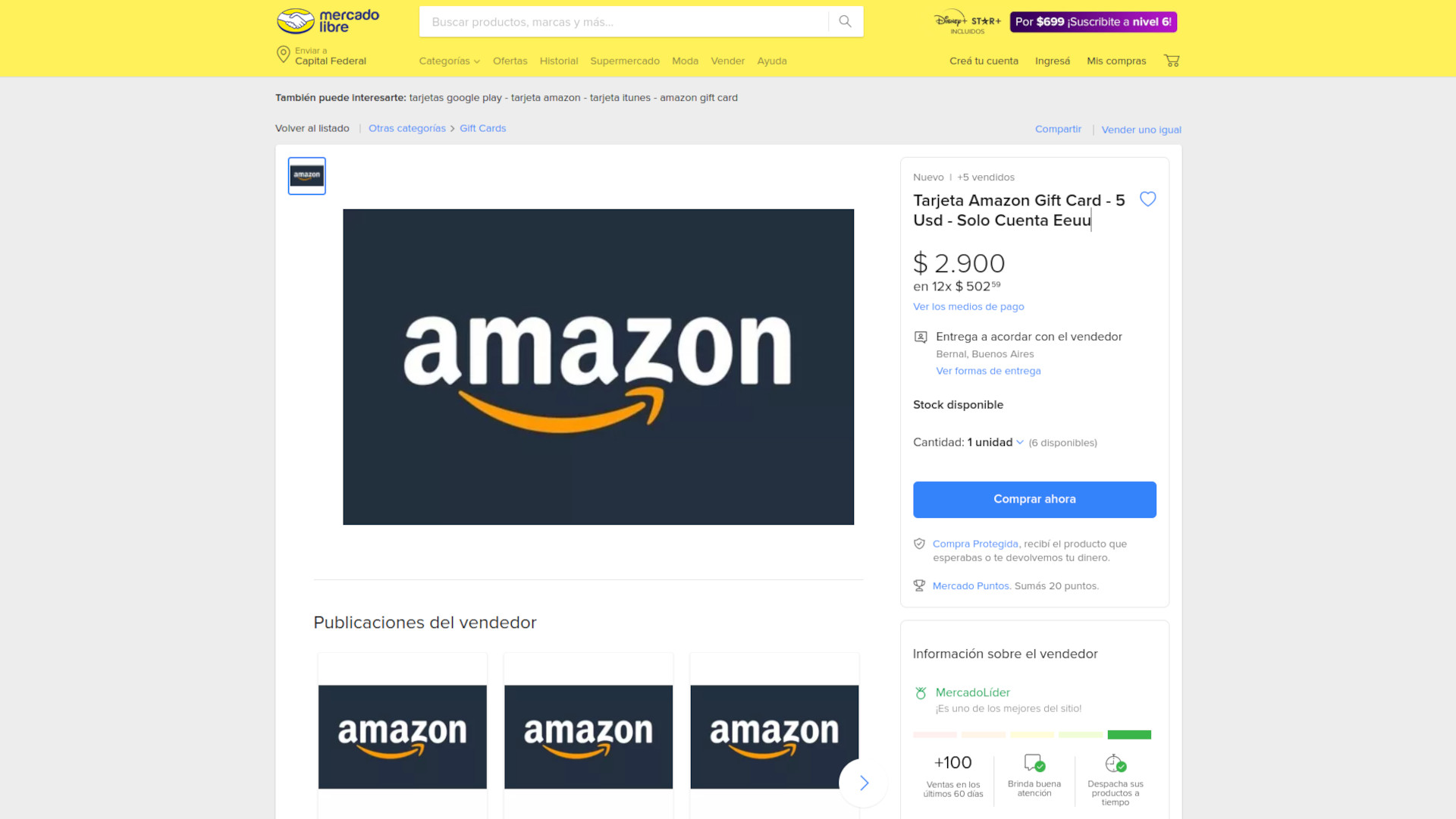1456x819 pixels.
Task: Click the location pin icon
Action: (x=283, y=55)
